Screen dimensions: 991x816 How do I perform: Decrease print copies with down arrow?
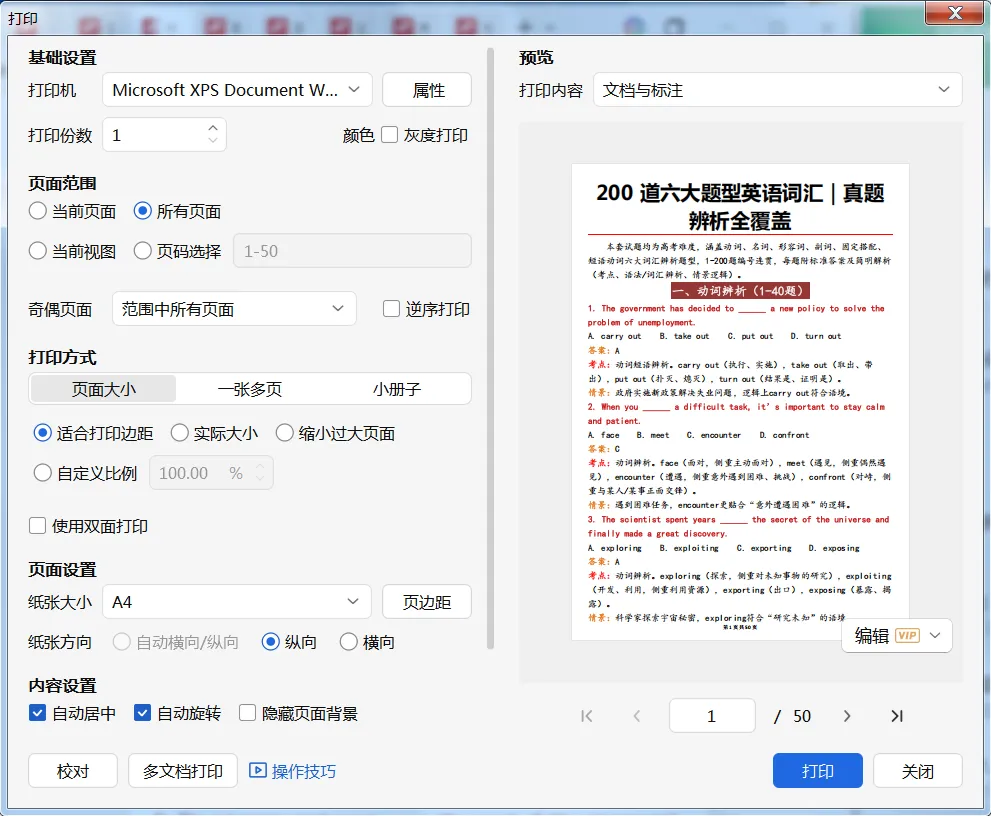(213, 140)
